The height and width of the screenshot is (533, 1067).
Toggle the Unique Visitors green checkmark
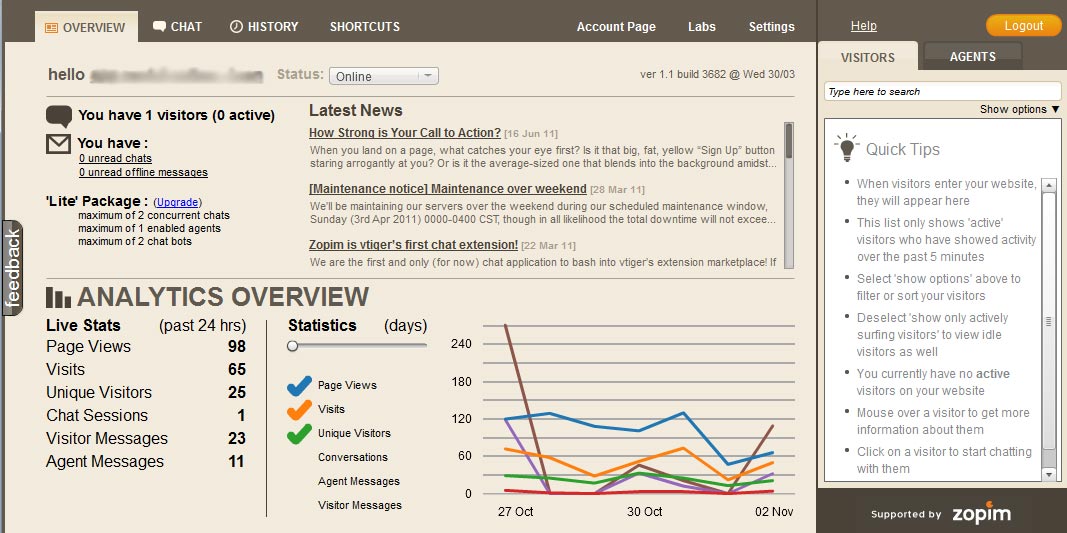click(x=299, y=433)
